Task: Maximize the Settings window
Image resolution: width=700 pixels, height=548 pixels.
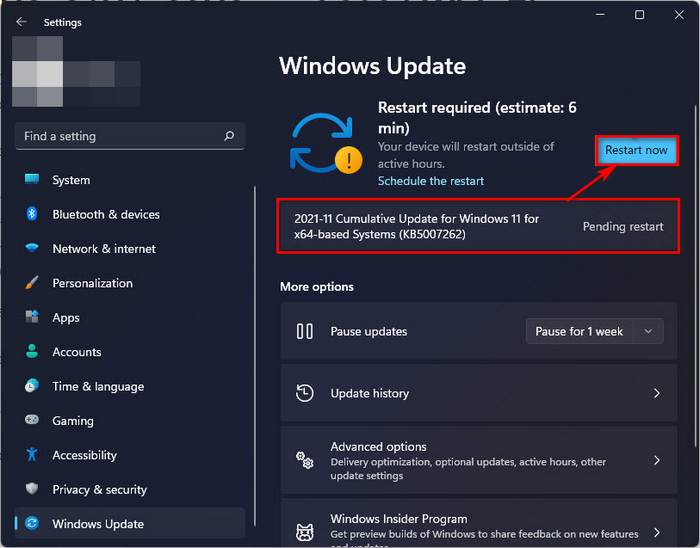Action: [639, 14]
